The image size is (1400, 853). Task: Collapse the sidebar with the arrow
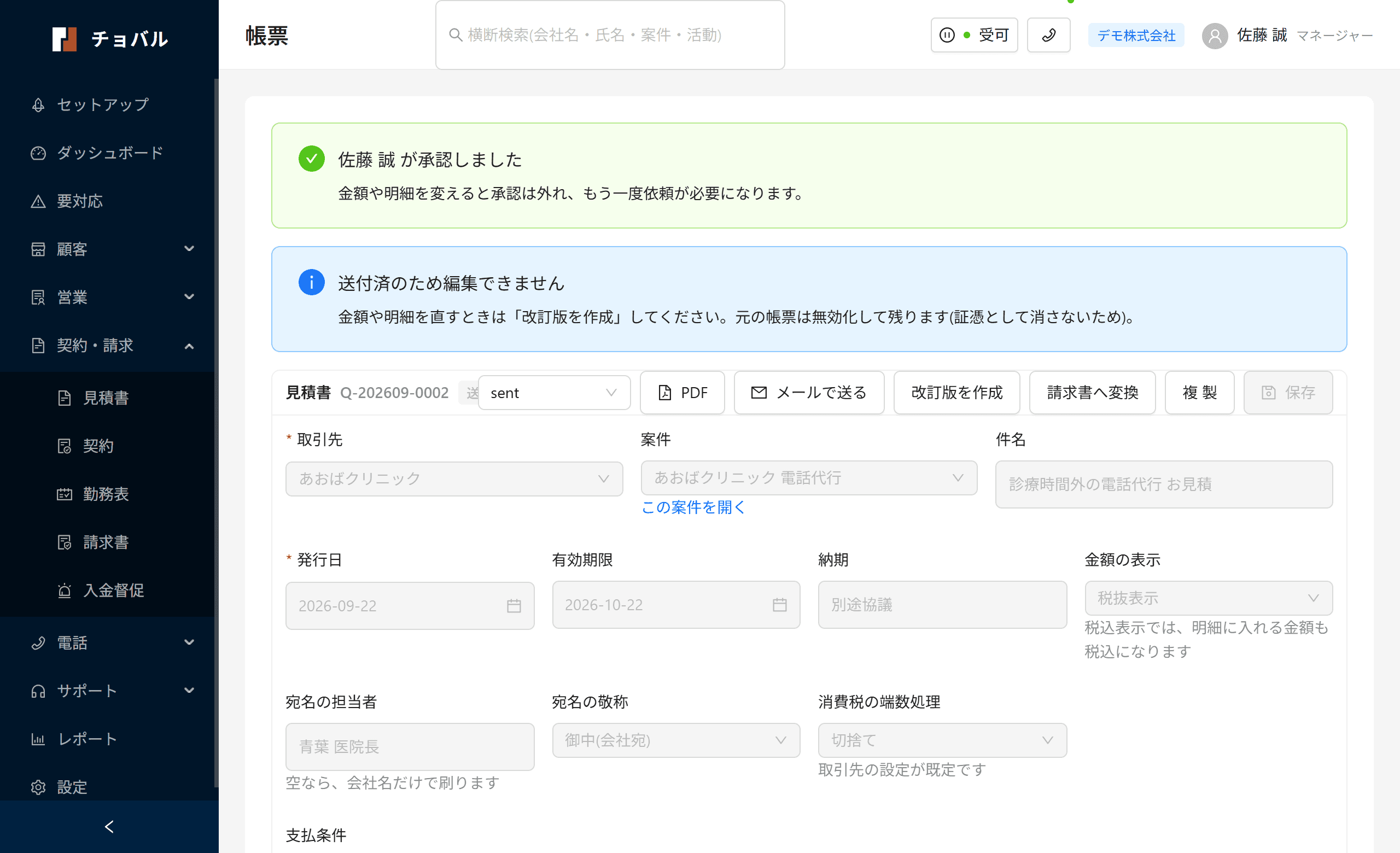pos(109,827)
